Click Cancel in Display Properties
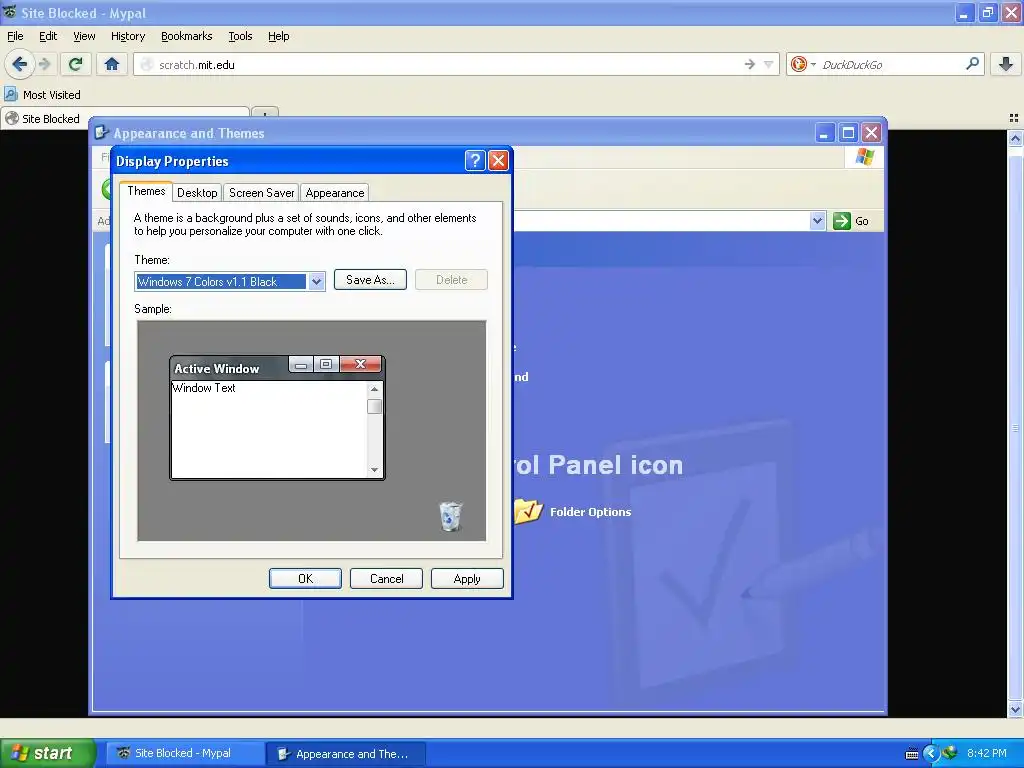This screenshot has height=768, width=1024. pos(386,579)
